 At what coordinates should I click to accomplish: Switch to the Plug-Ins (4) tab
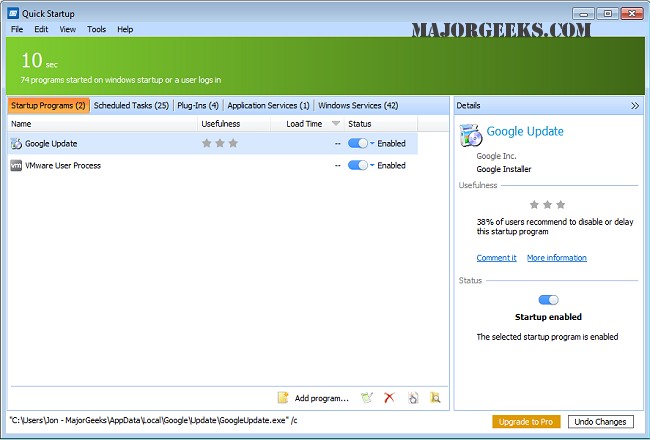(198, 105)
